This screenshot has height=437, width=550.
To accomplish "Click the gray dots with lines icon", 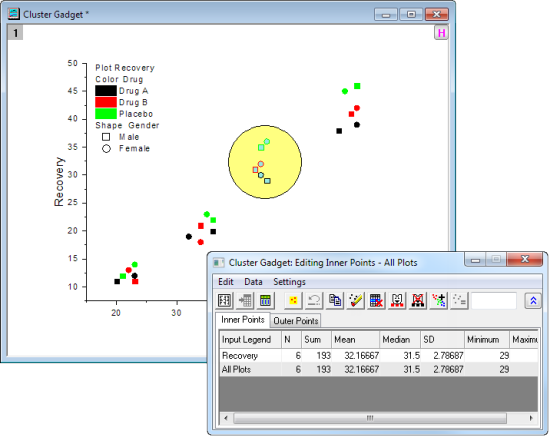I will pos(459,301).
